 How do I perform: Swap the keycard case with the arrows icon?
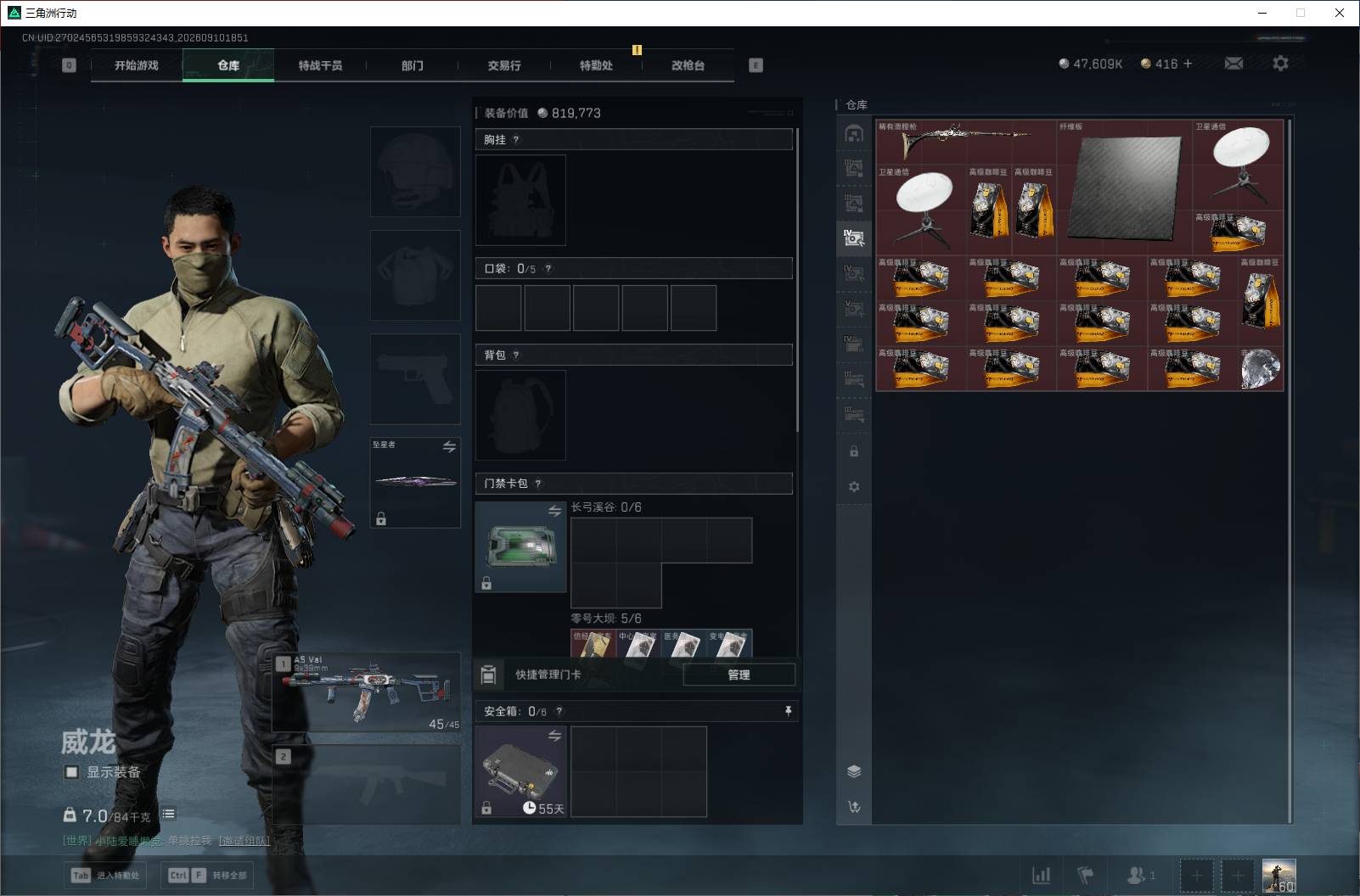pos(554,511)
